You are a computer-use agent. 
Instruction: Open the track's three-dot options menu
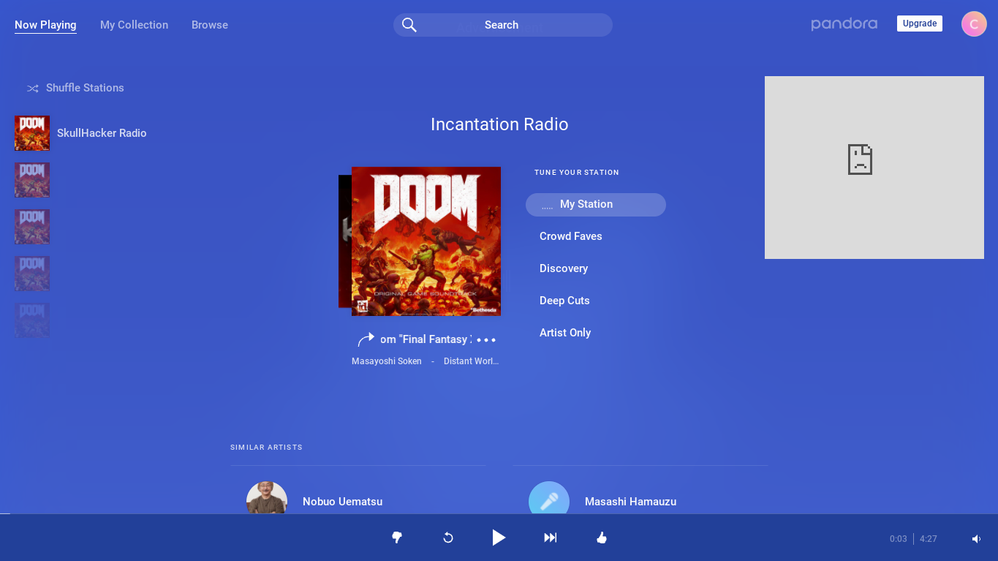[x=486, y=340]
